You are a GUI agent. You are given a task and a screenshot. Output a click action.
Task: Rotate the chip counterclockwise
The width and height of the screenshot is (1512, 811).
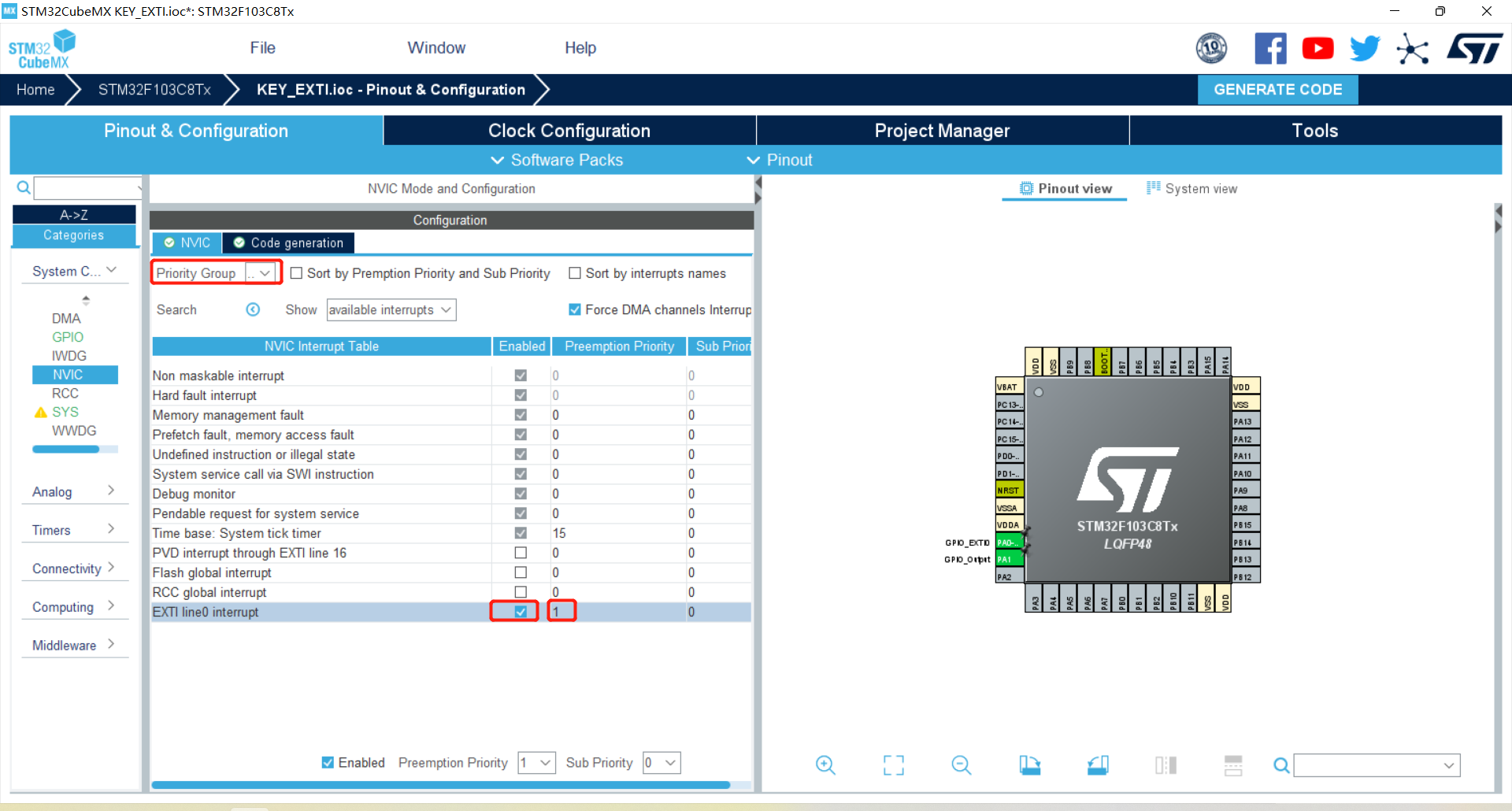point(1098,765)
